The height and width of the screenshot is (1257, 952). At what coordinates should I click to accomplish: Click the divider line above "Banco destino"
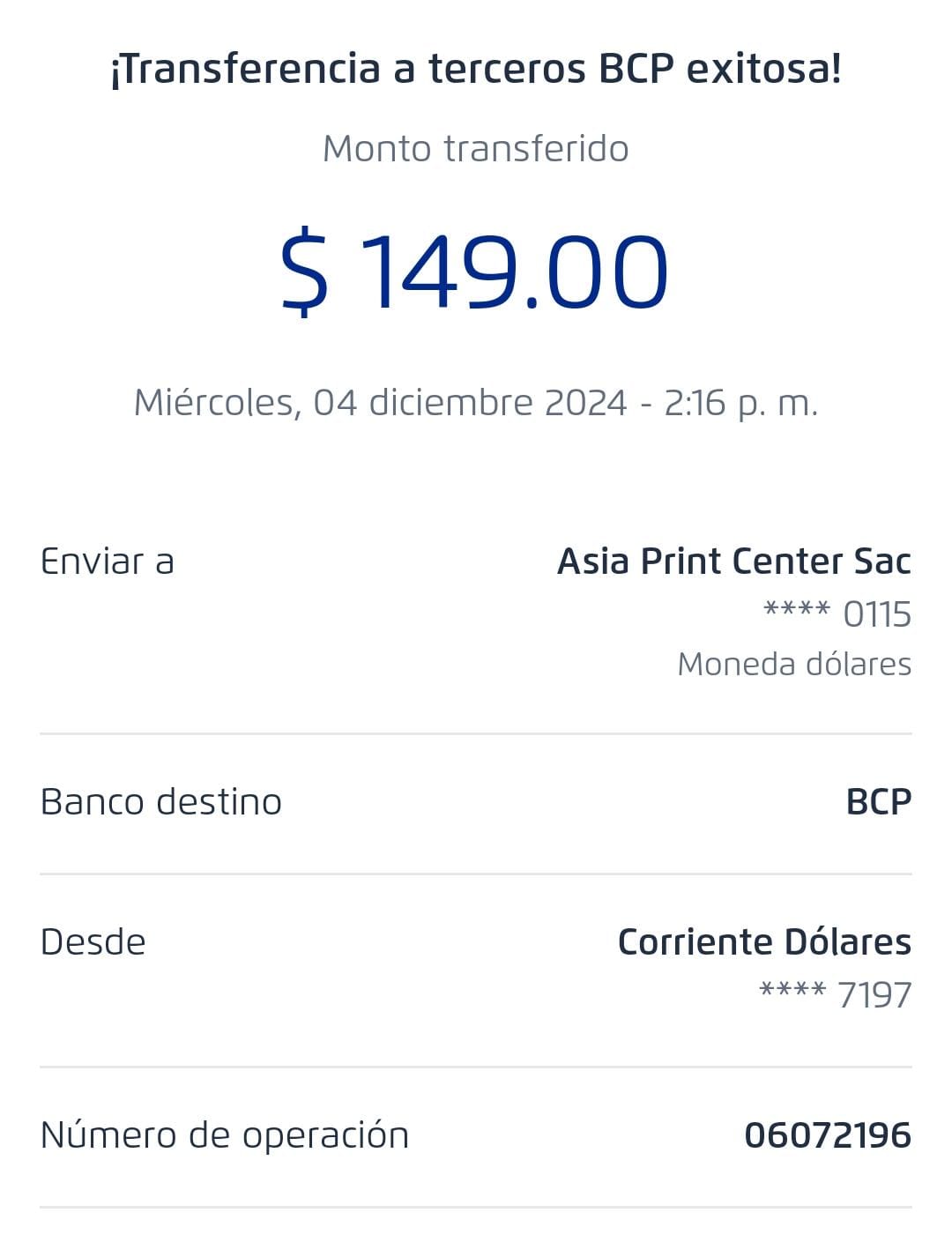pos(476,733)
